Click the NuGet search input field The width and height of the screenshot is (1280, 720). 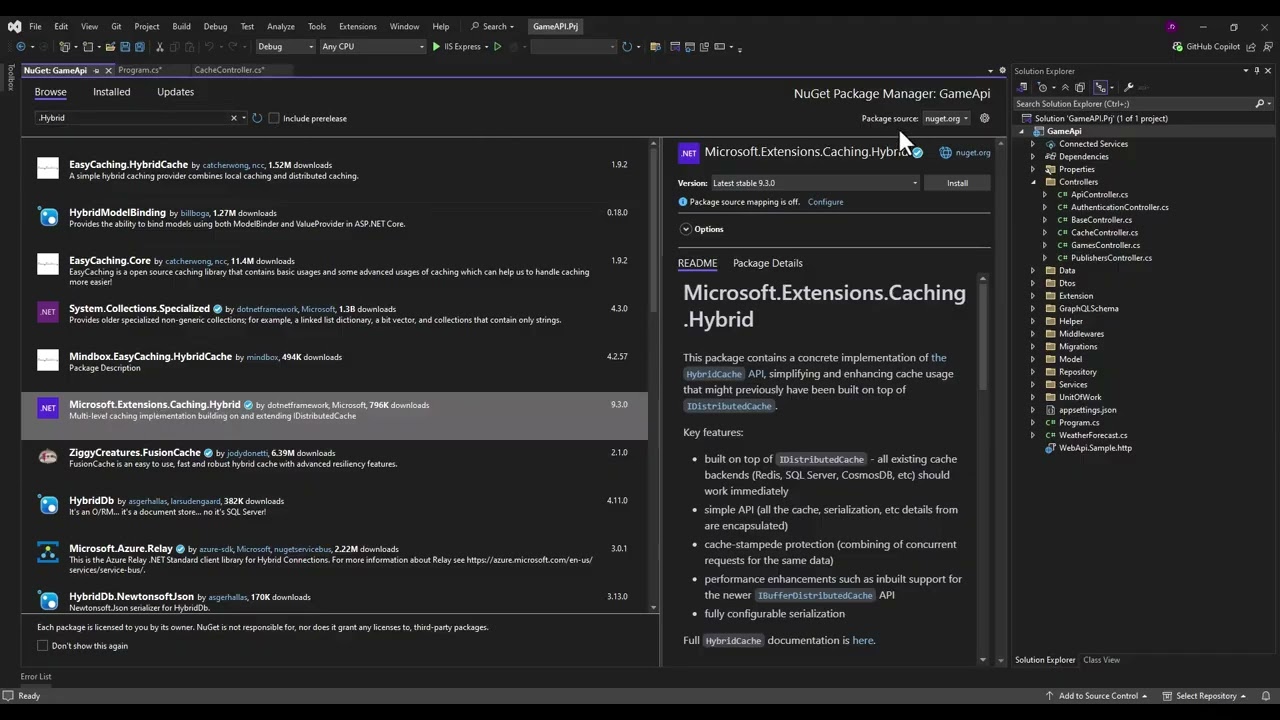click(x=133, y=118)
